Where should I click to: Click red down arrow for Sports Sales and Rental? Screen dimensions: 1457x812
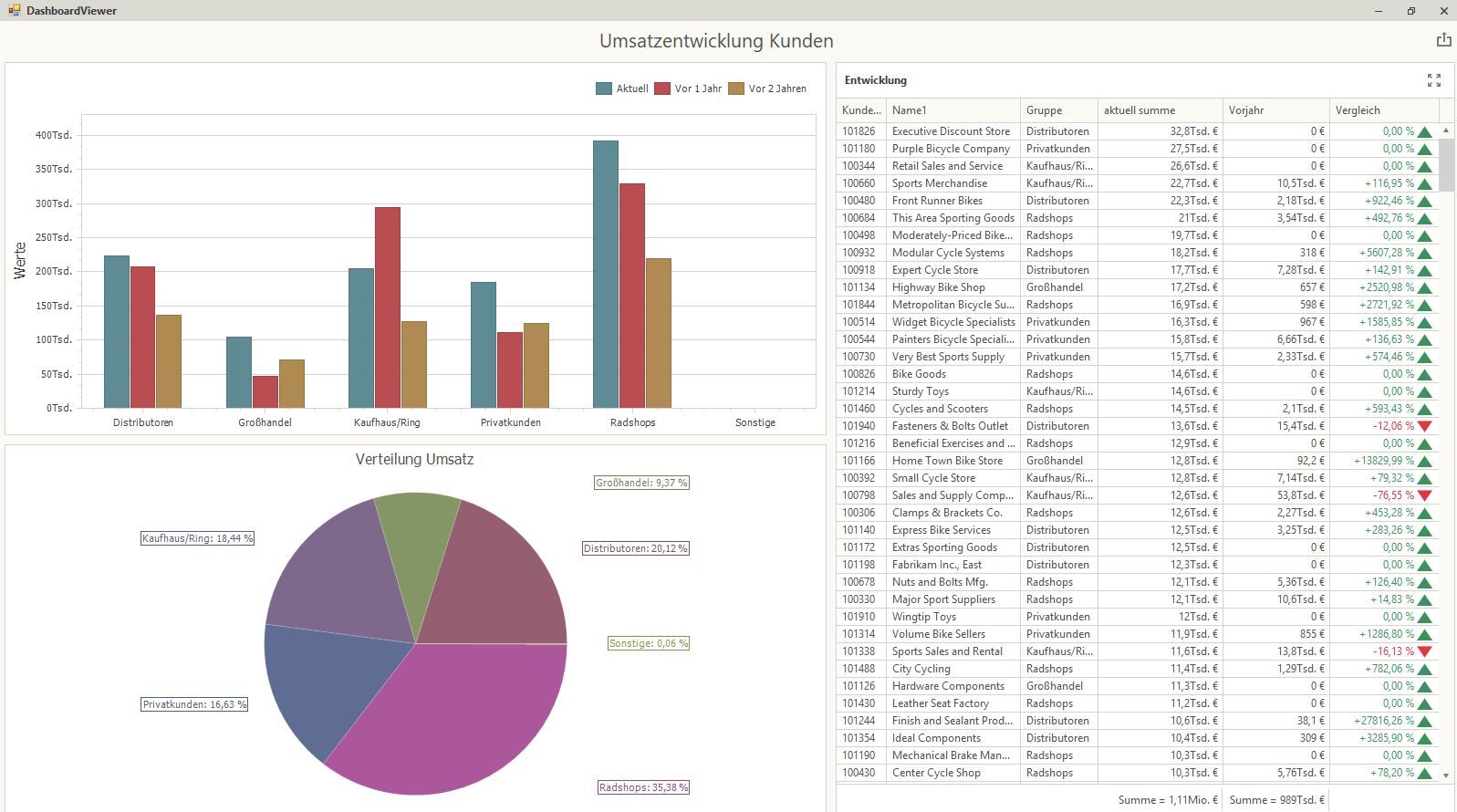tap(1424, 651)
